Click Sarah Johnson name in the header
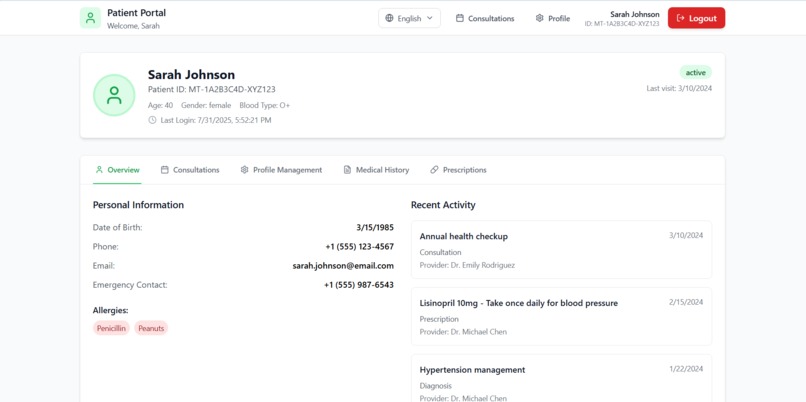The image size is (806, 402). click(635, 14)
